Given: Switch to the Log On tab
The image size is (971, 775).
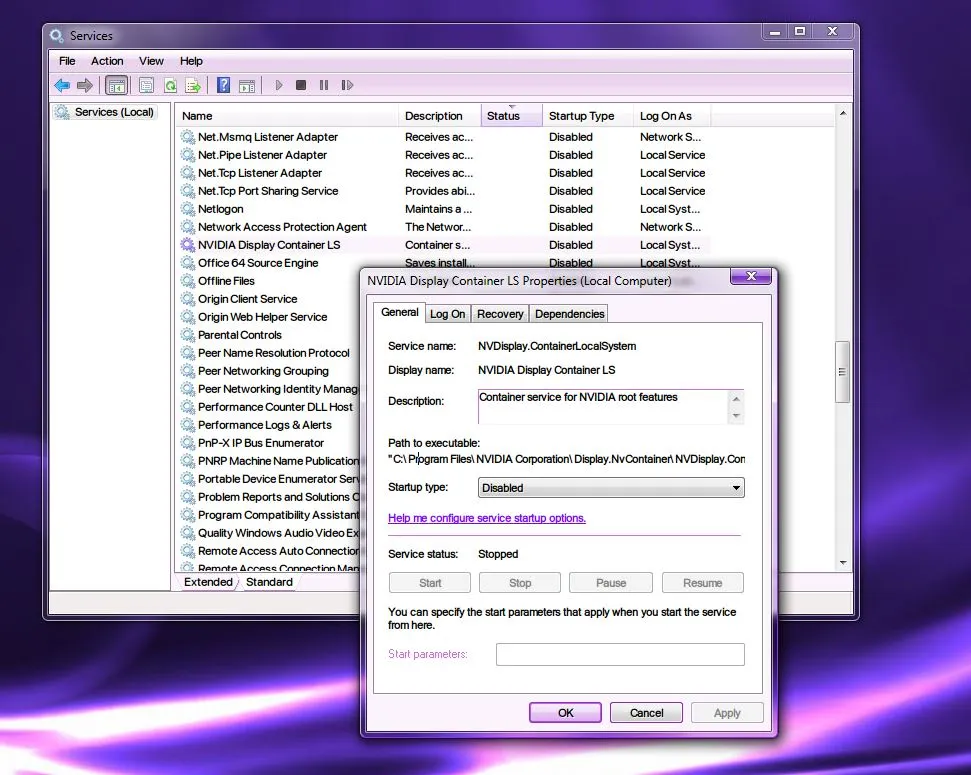Looking at the screenshot, I should point(448,314).
